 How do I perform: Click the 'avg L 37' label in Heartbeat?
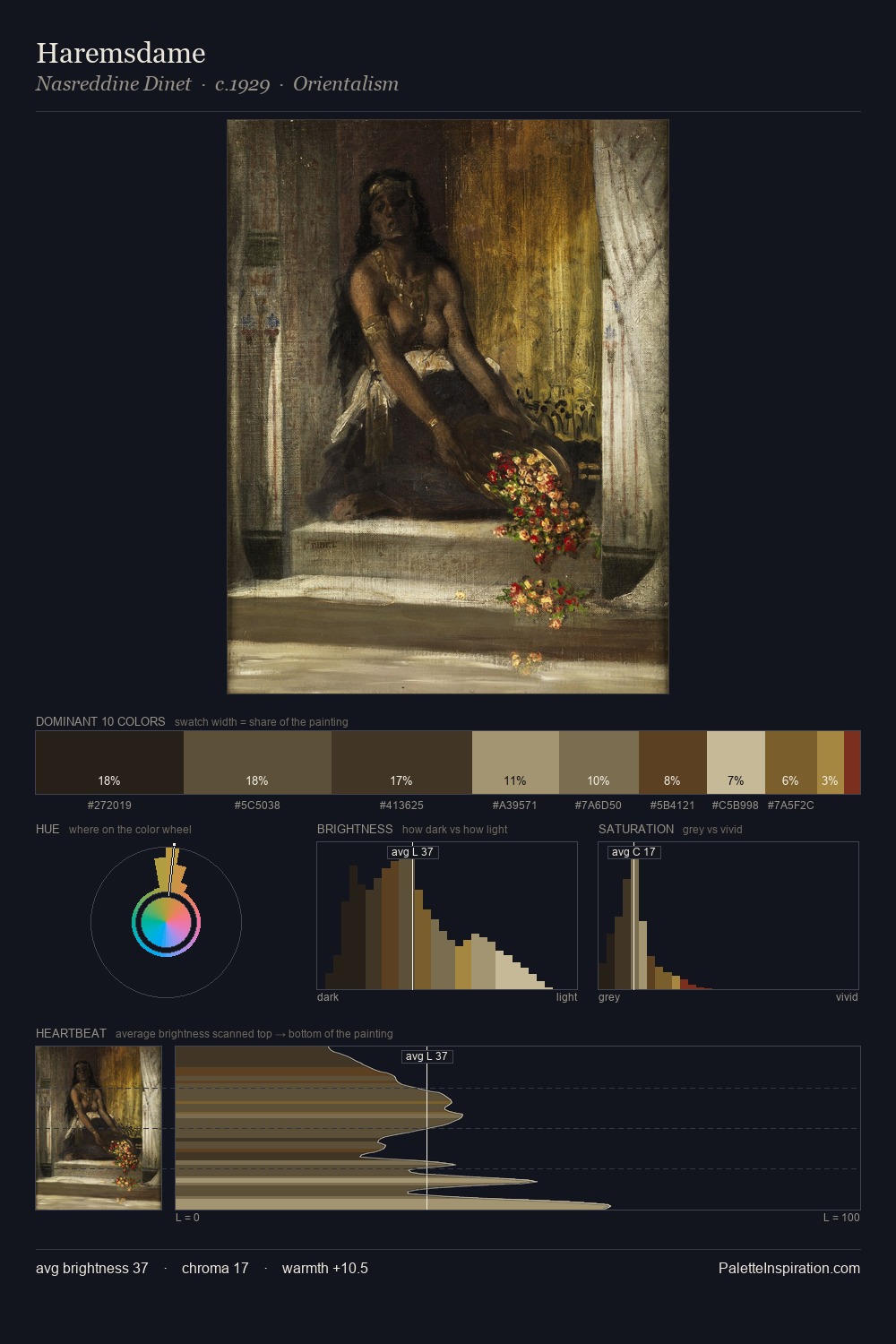tap(426, 1056)
